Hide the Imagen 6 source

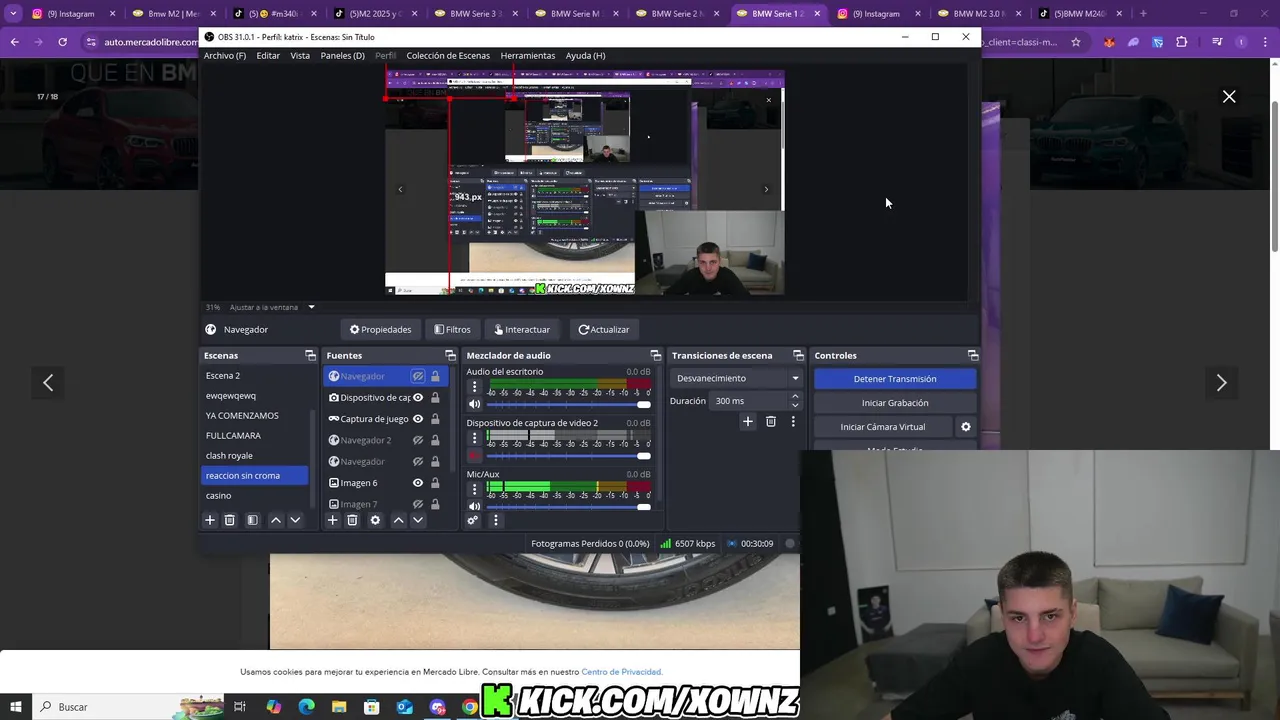point(418,483)
